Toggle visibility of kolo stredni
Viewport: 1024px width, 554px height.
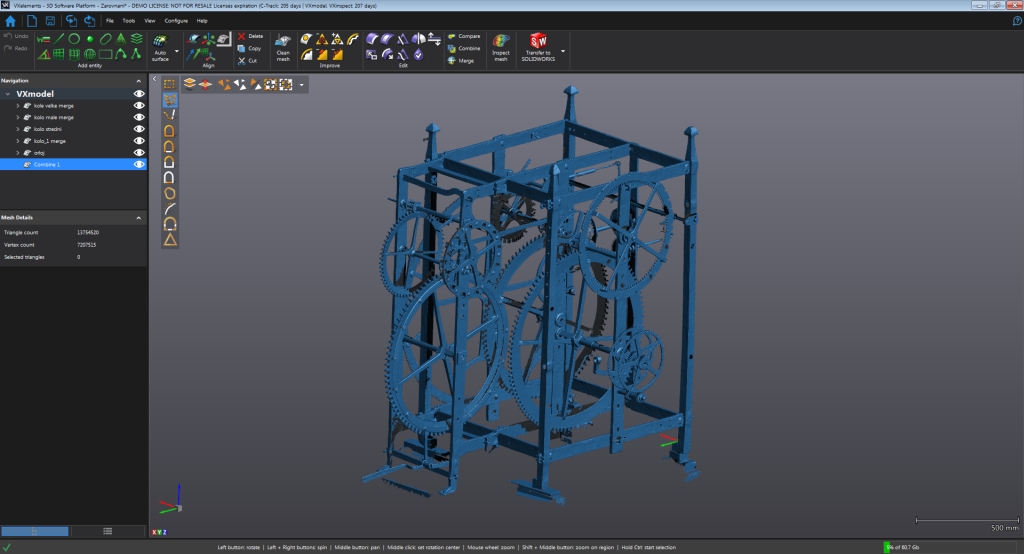click(x=139, y=129)
